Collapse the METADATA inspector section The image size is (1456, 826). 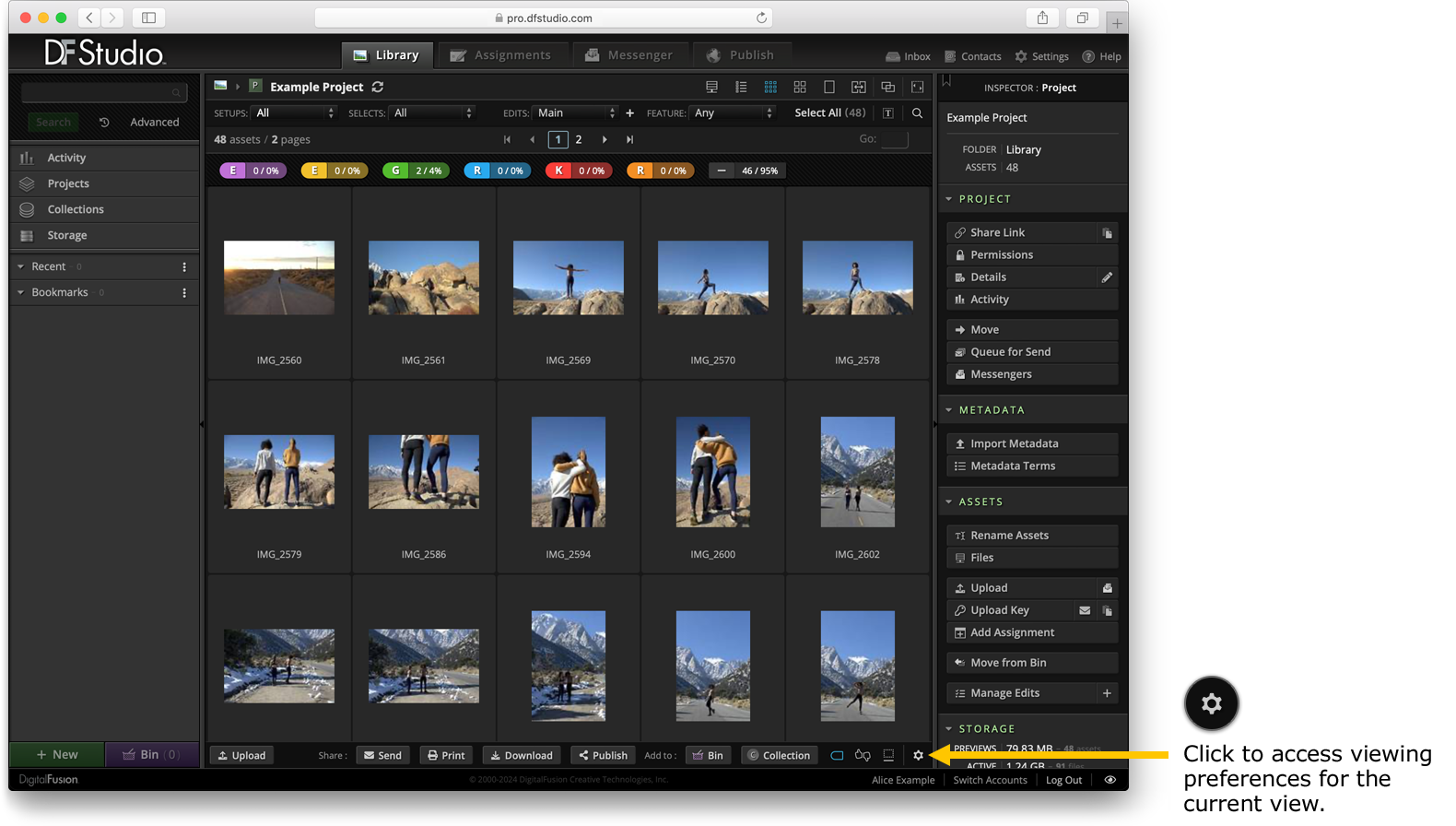click(949, 410)
